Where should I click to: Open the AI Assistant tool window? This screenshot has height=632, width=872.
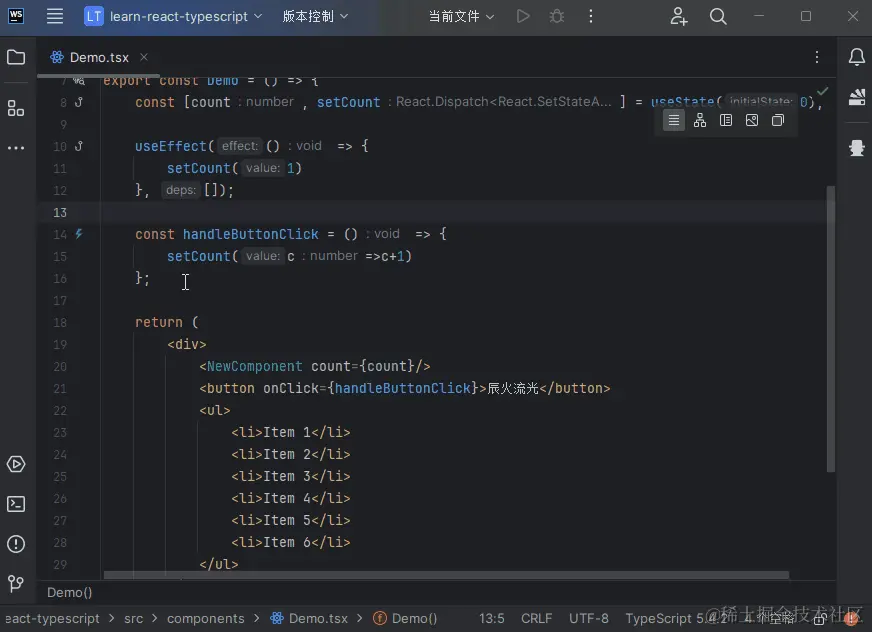(x=857, y=147)
